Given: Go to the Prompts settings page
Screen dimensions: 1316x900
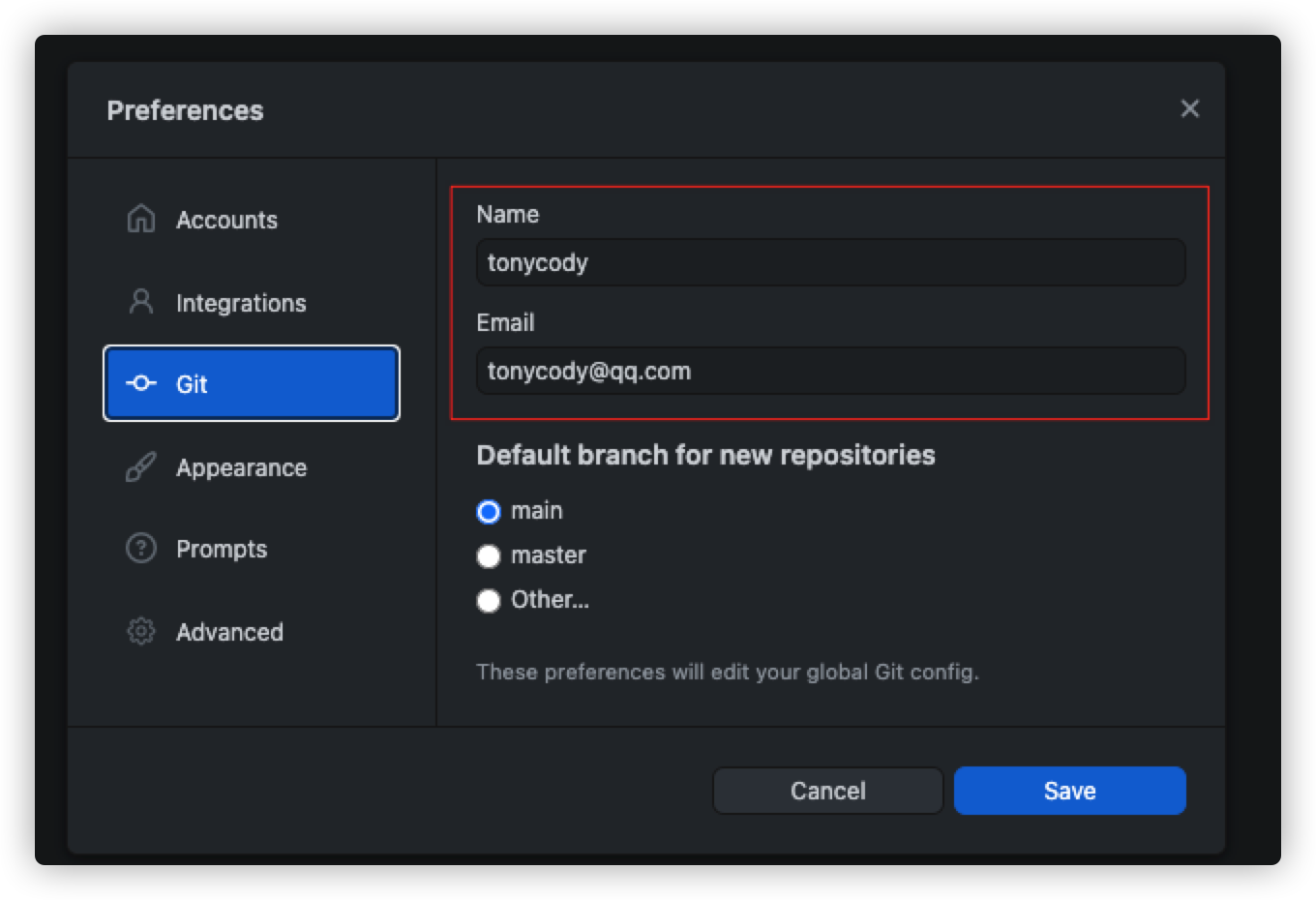Looking at the screenshot, I should [x=222, y=549].
